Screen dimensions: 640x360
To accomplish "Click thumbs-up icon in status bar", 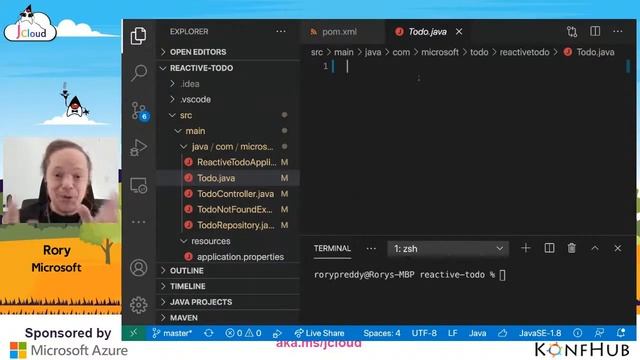I will pos(502,333).
